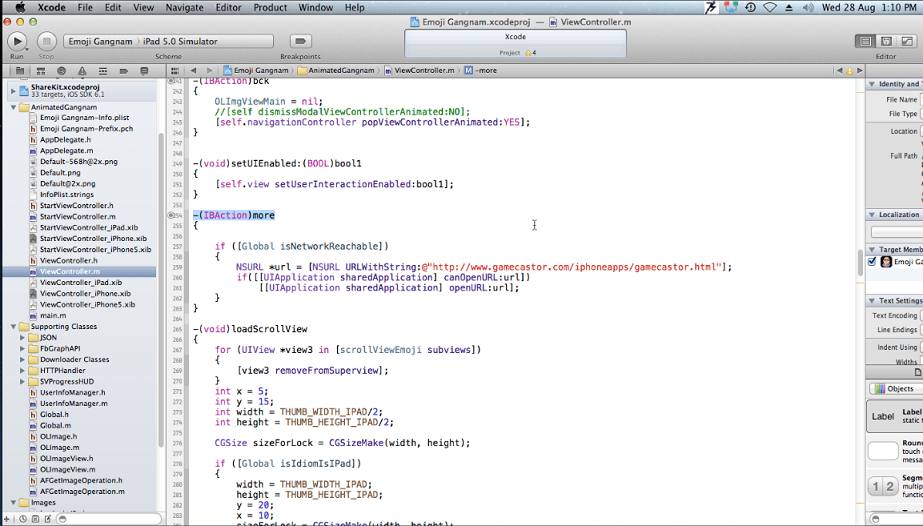Select AppDelegate.m in the navigator
Image resolution: width=923 pixels, height=526 pixels.
[x=67, y=151]
